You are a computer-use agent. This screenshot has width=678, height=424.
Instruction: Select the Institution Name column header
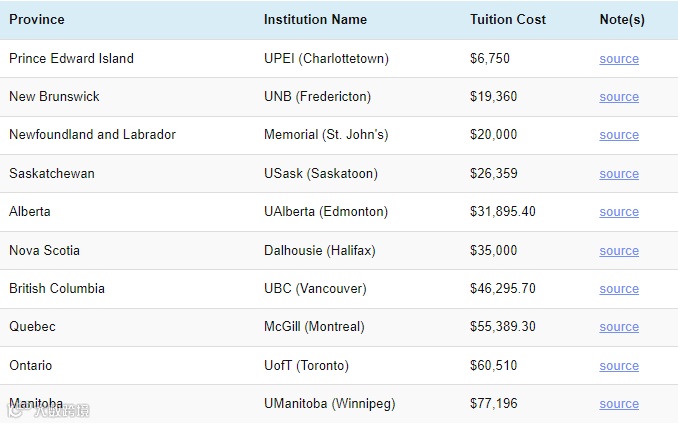pyautogui.click(x=315, y=19)
